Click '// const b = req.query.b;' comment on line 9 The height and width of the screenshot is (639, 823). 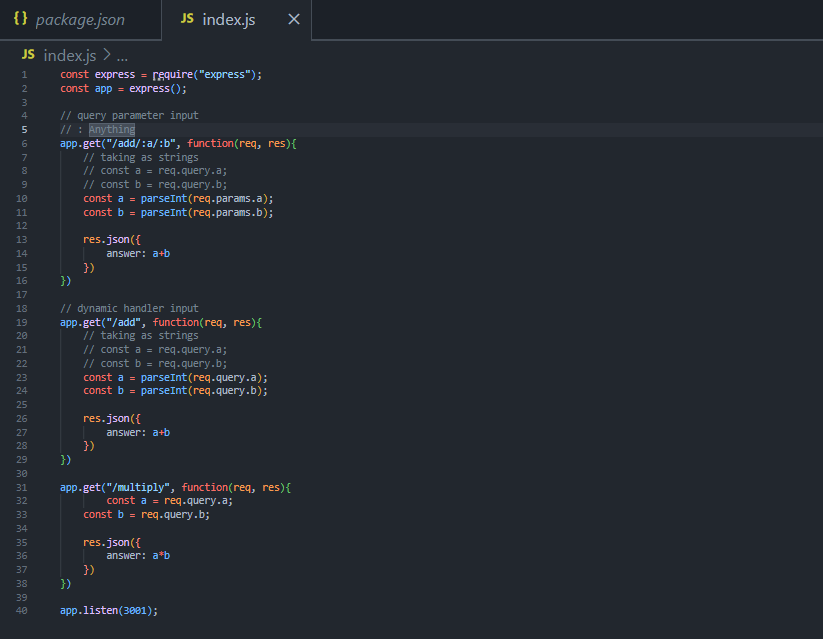(x=155, y=185)
